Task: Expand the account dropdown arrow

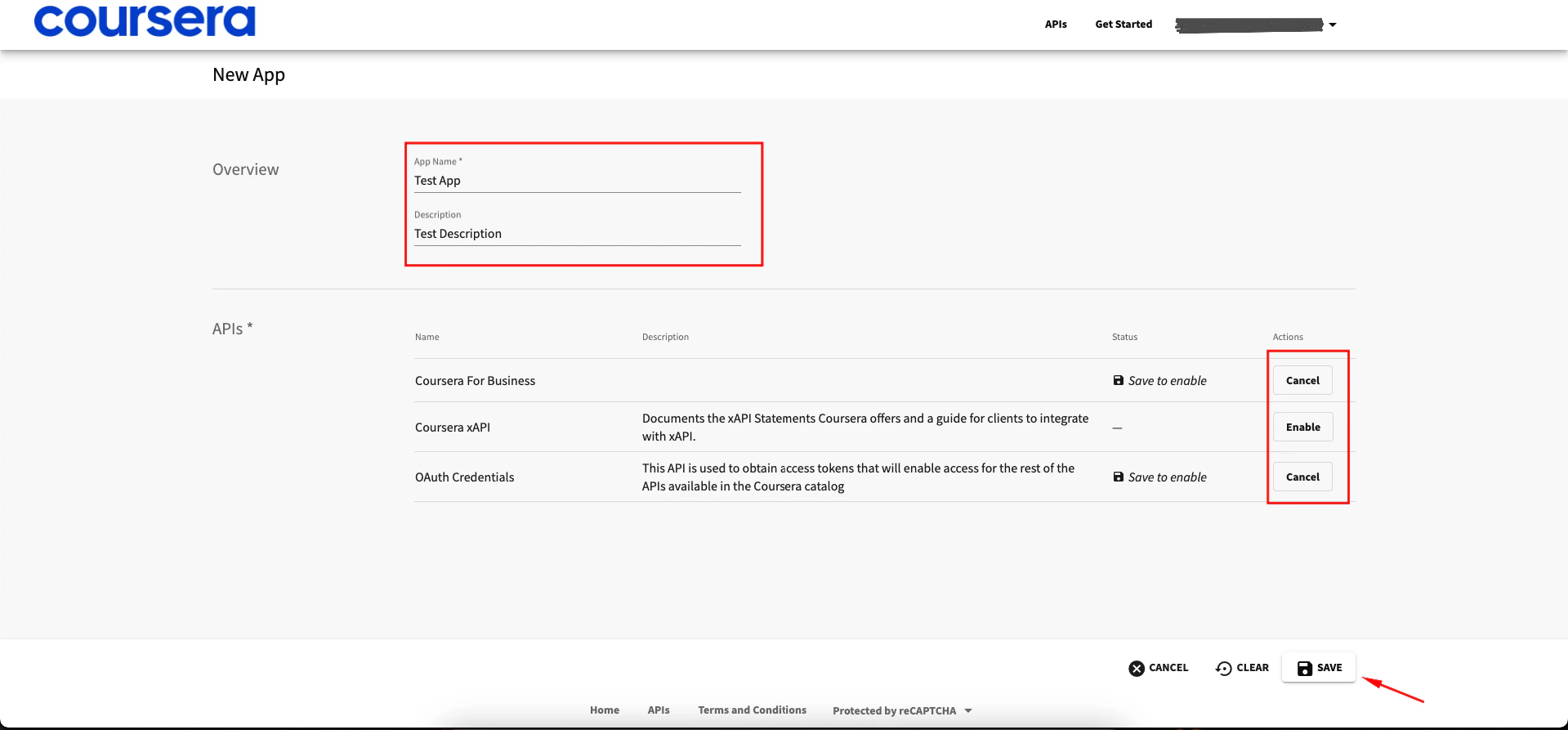Action: (x=1333, y=25)
